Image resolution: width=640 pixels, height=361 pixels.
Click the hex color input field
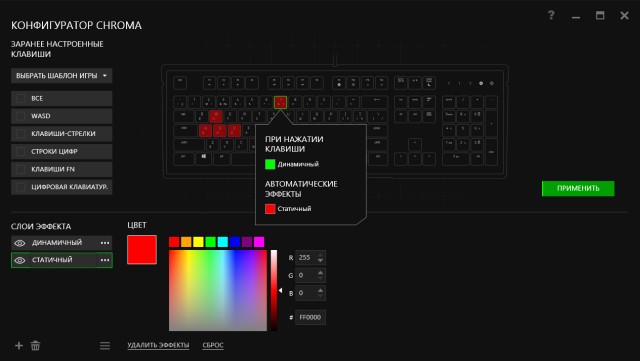310,317
